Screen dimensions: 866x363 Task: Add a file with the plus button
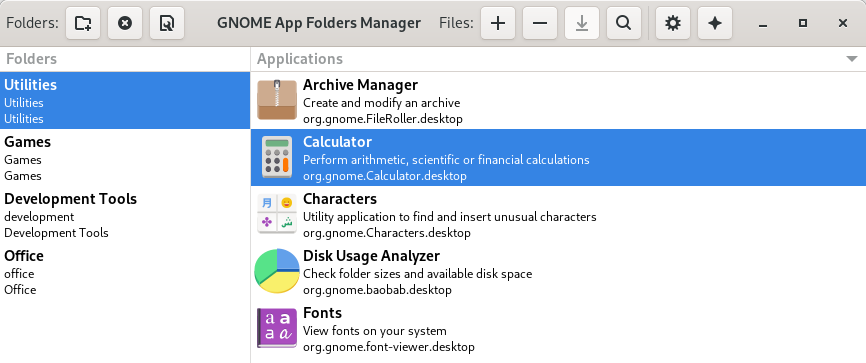pyautogui.click(x=498, y=23)
